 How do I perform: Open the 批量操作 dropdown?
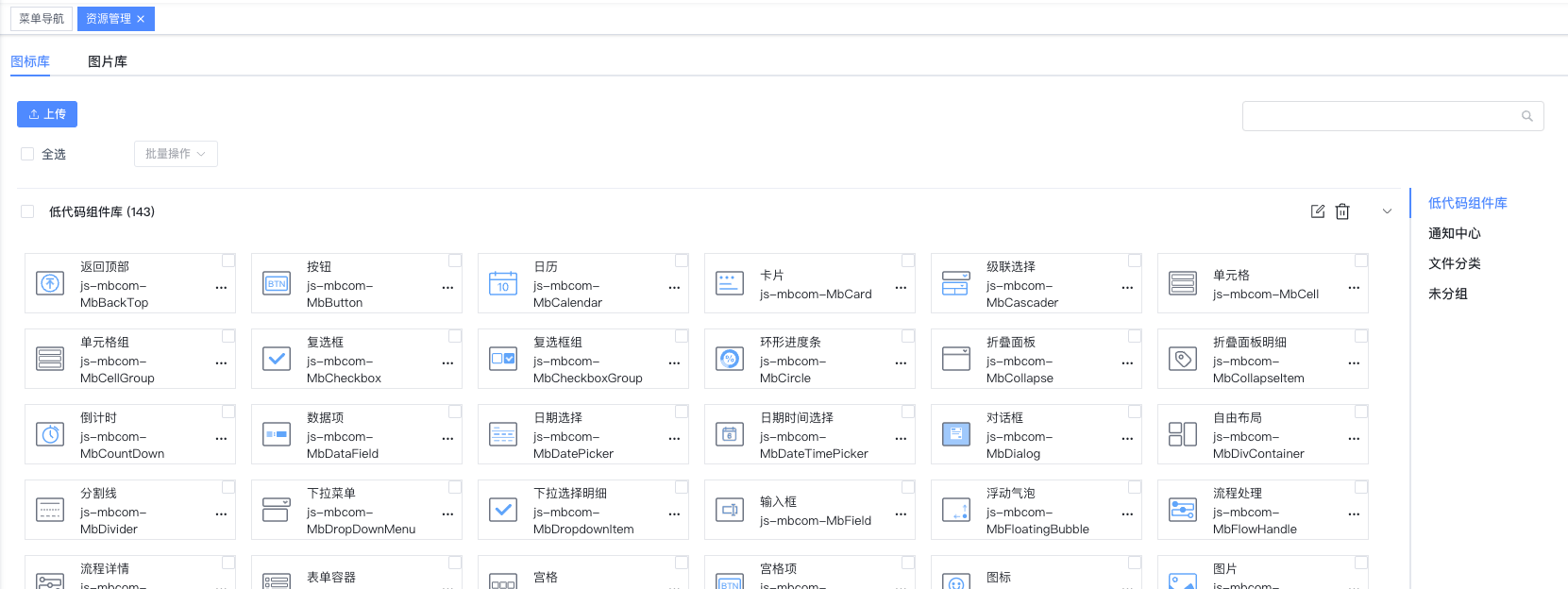pos(176,154)
